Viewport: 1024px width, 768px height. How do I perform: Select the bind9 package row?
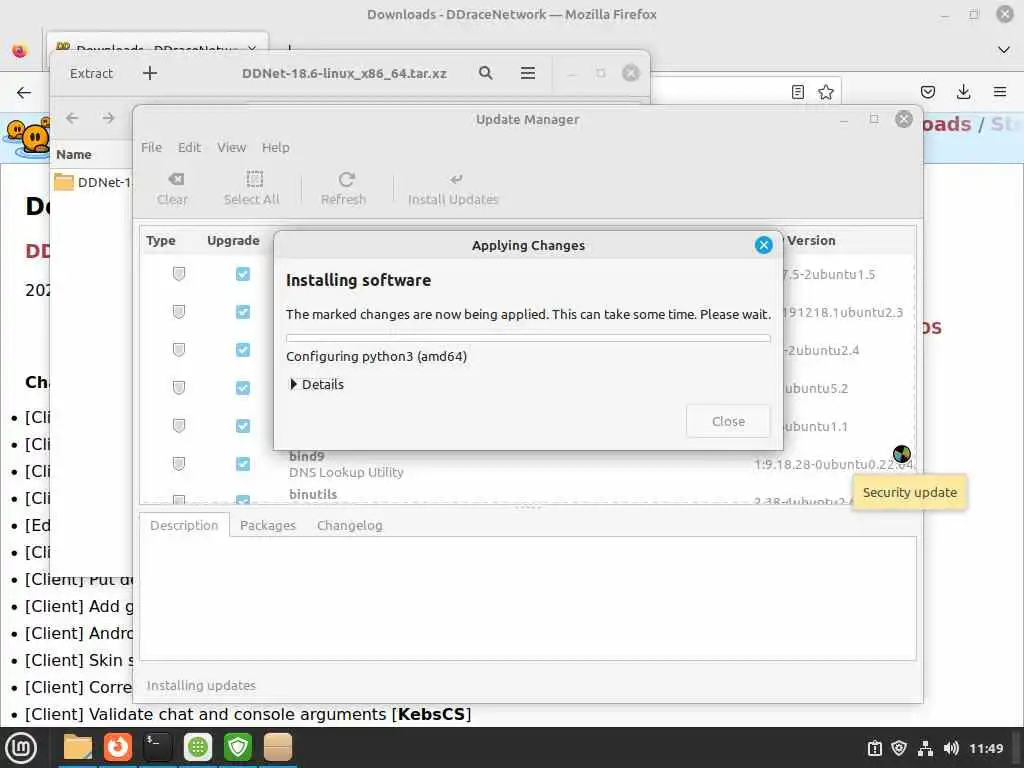(x=528, y=464)
